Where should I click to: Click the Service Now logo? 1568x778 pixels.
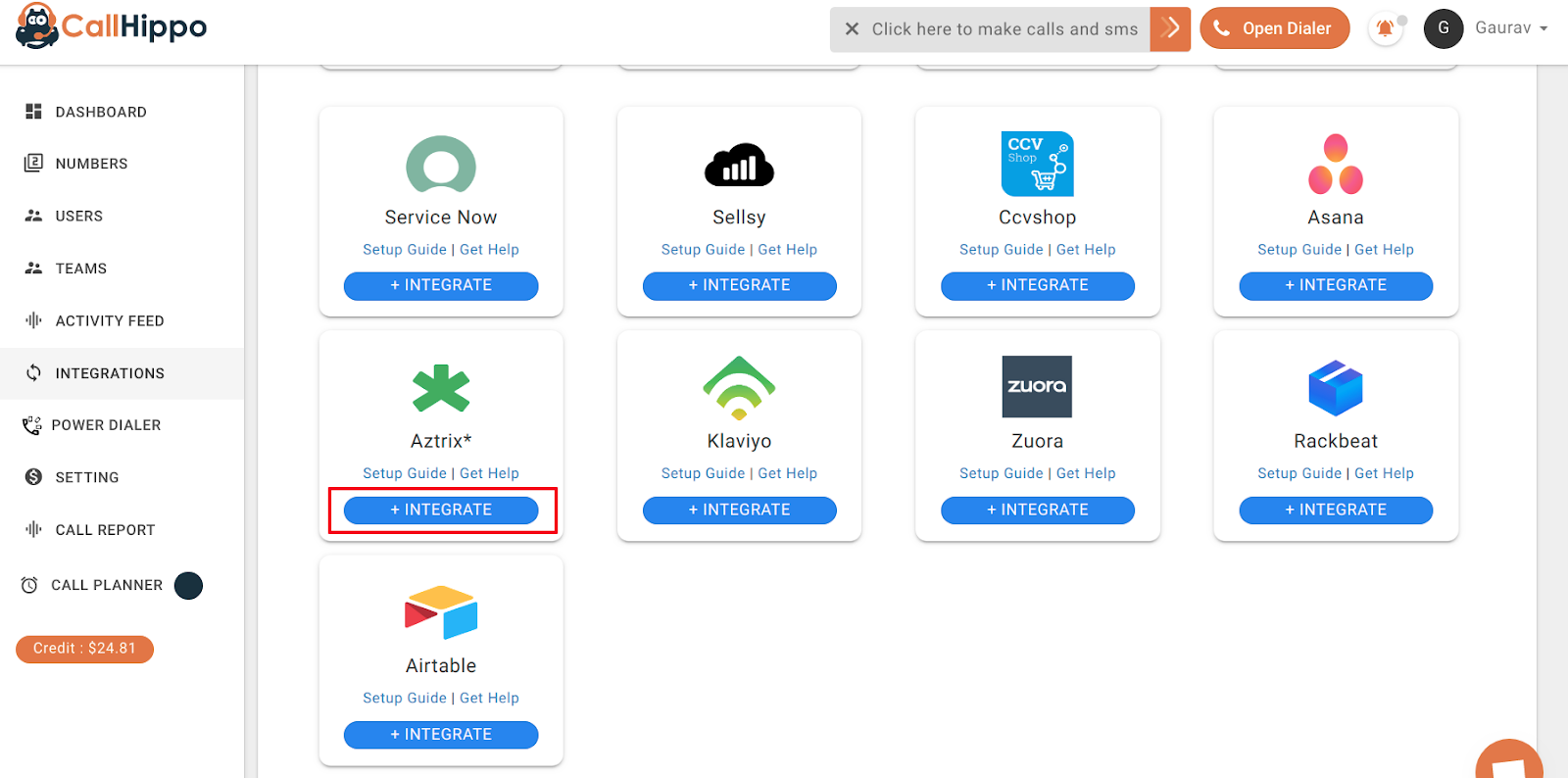coord(441,164)
